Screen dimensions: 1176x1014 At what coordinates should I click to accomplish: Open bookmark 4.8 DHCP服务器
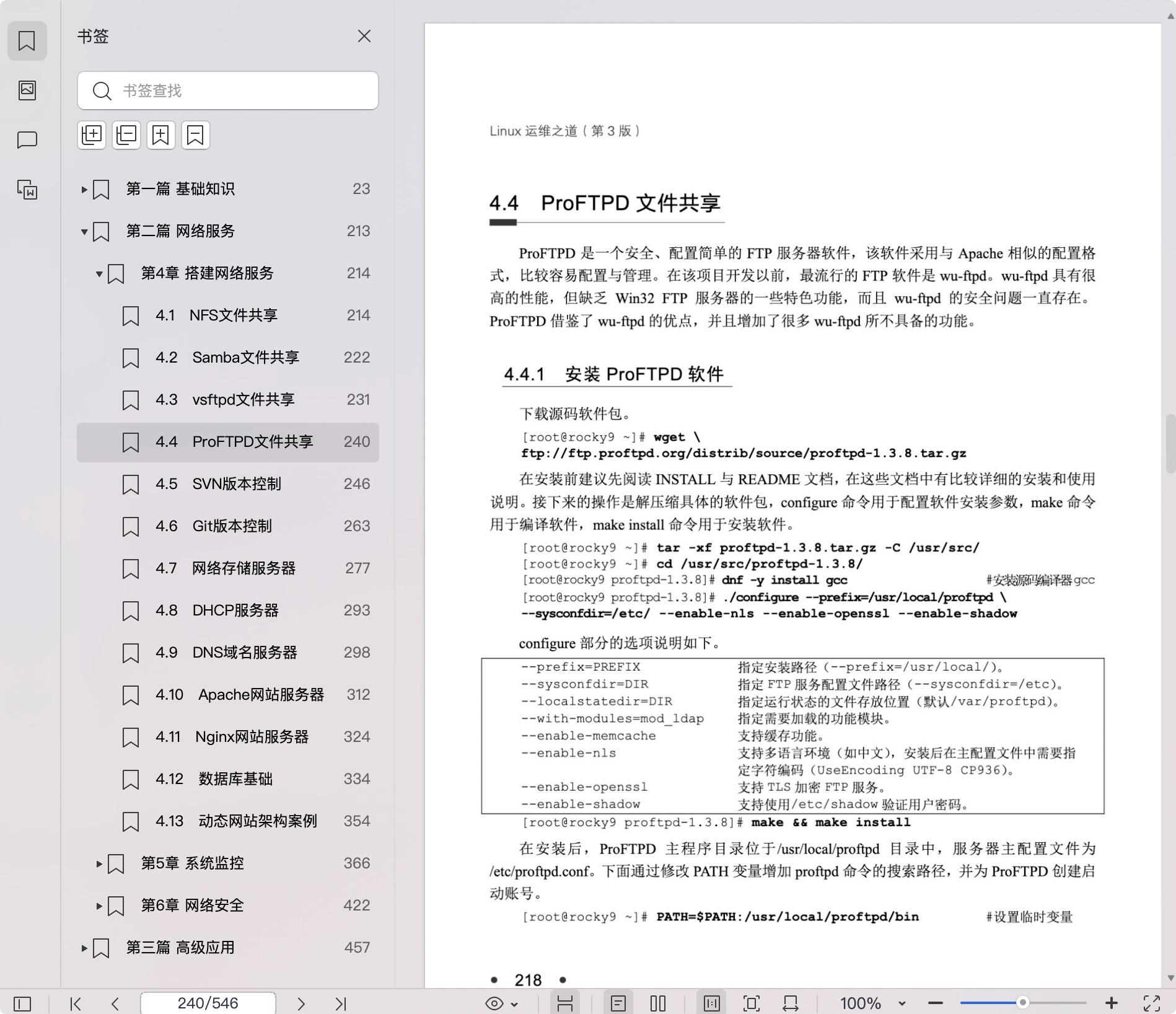[x=228, y=611]
